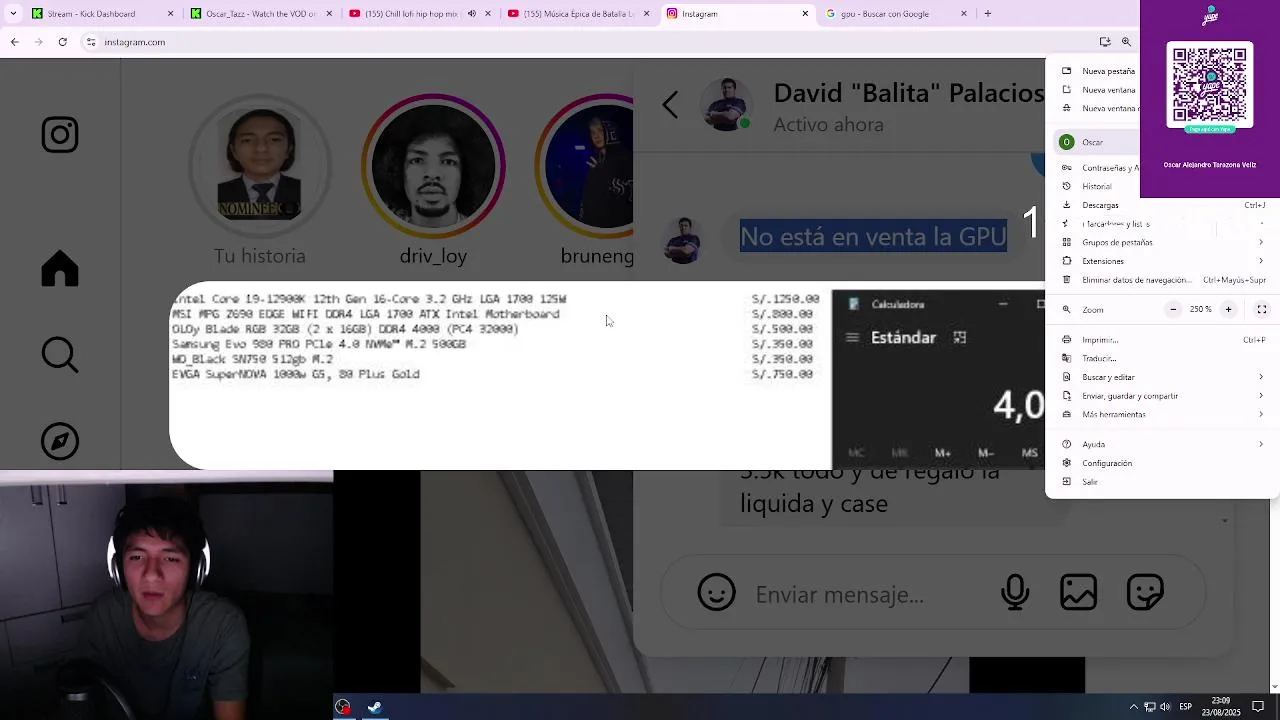Screen dimensions: 1280x720
Task: Open the emoji picker in the message box
Action: coord(716,593)
